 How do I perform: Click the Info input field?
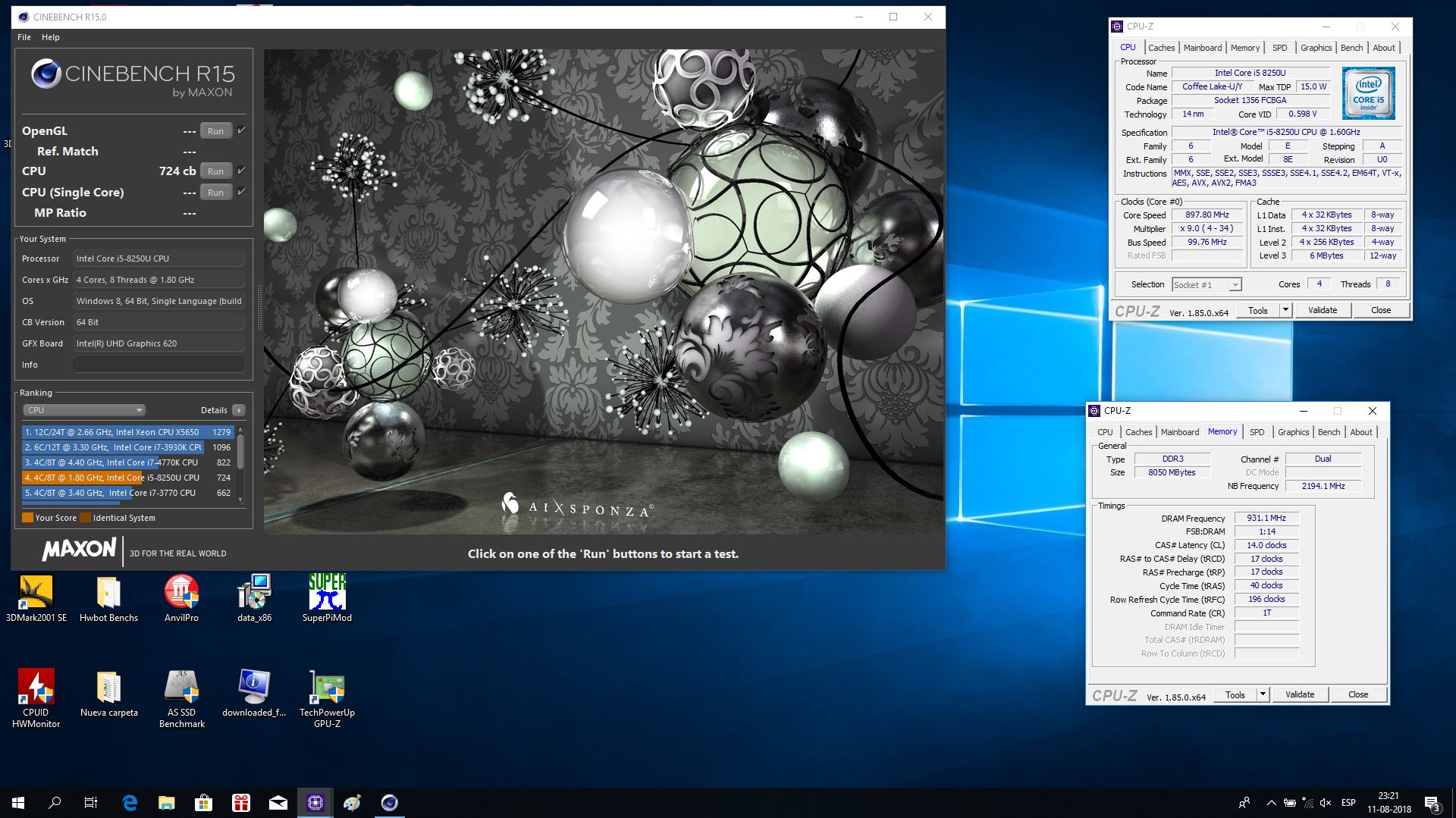(158, 365)
